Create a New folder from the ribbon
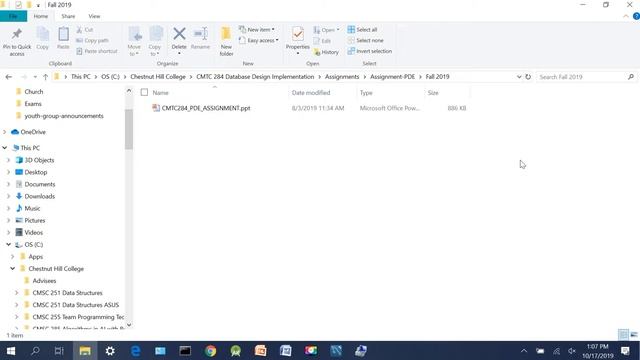640x360 pixels. [x=226, y=41]
